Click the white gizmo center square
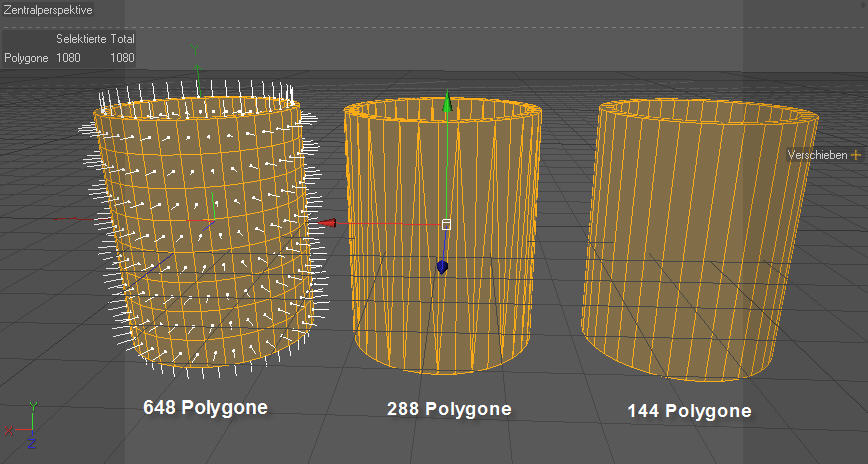 (447, 224)
